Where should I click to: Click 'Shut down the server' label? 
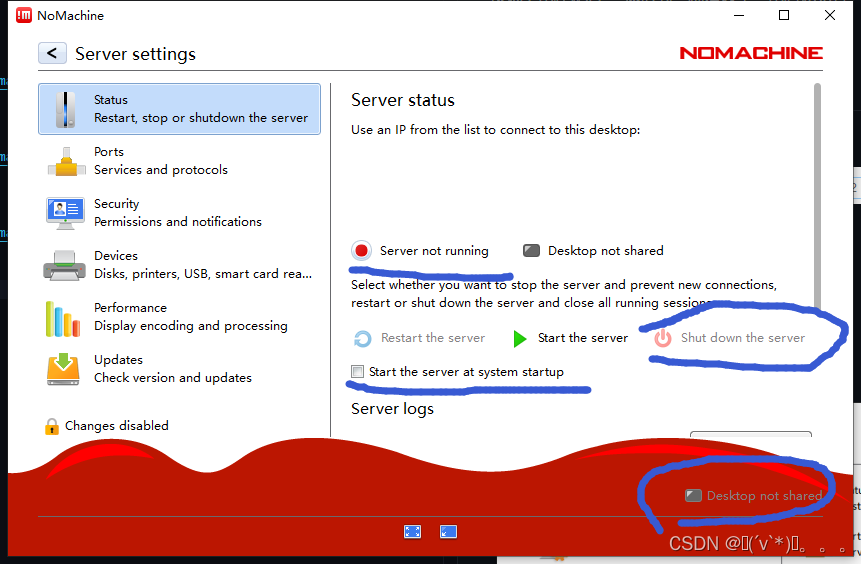pos(743,338)
